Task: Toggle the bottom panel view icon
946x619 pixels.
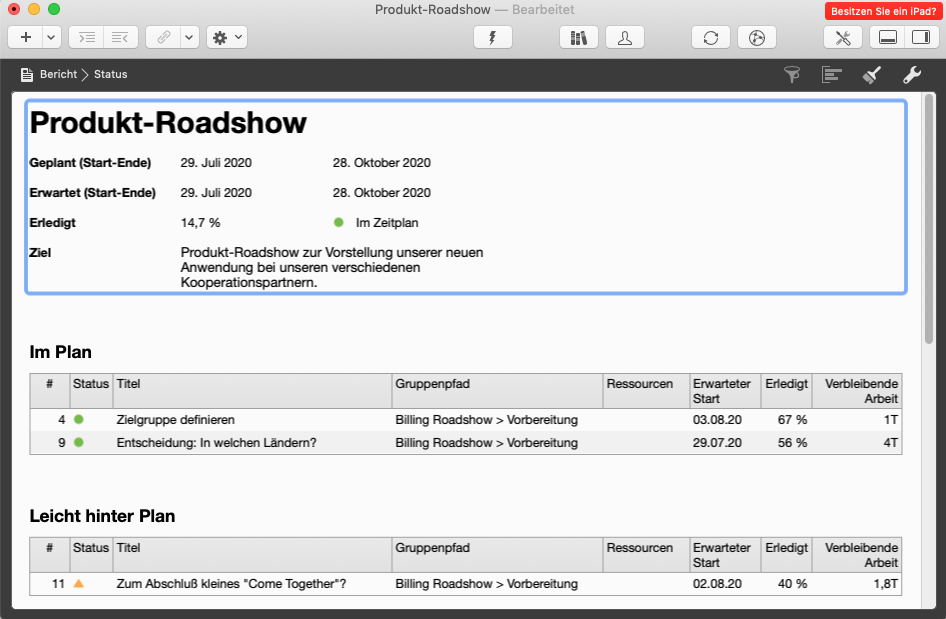Action: pyautogui.click(x=887, y=37)
